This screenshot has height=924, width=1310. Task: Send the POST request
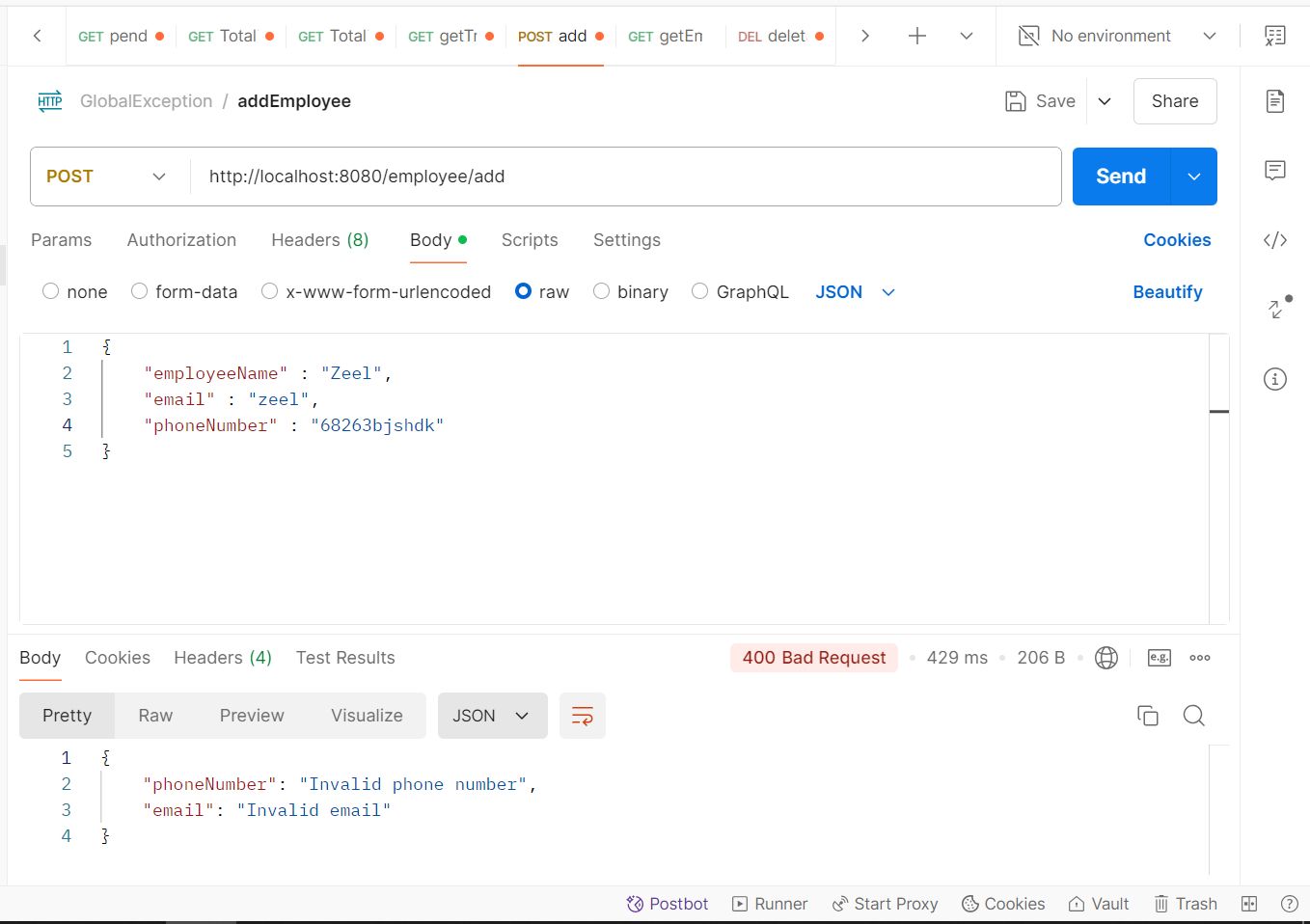1121,177
